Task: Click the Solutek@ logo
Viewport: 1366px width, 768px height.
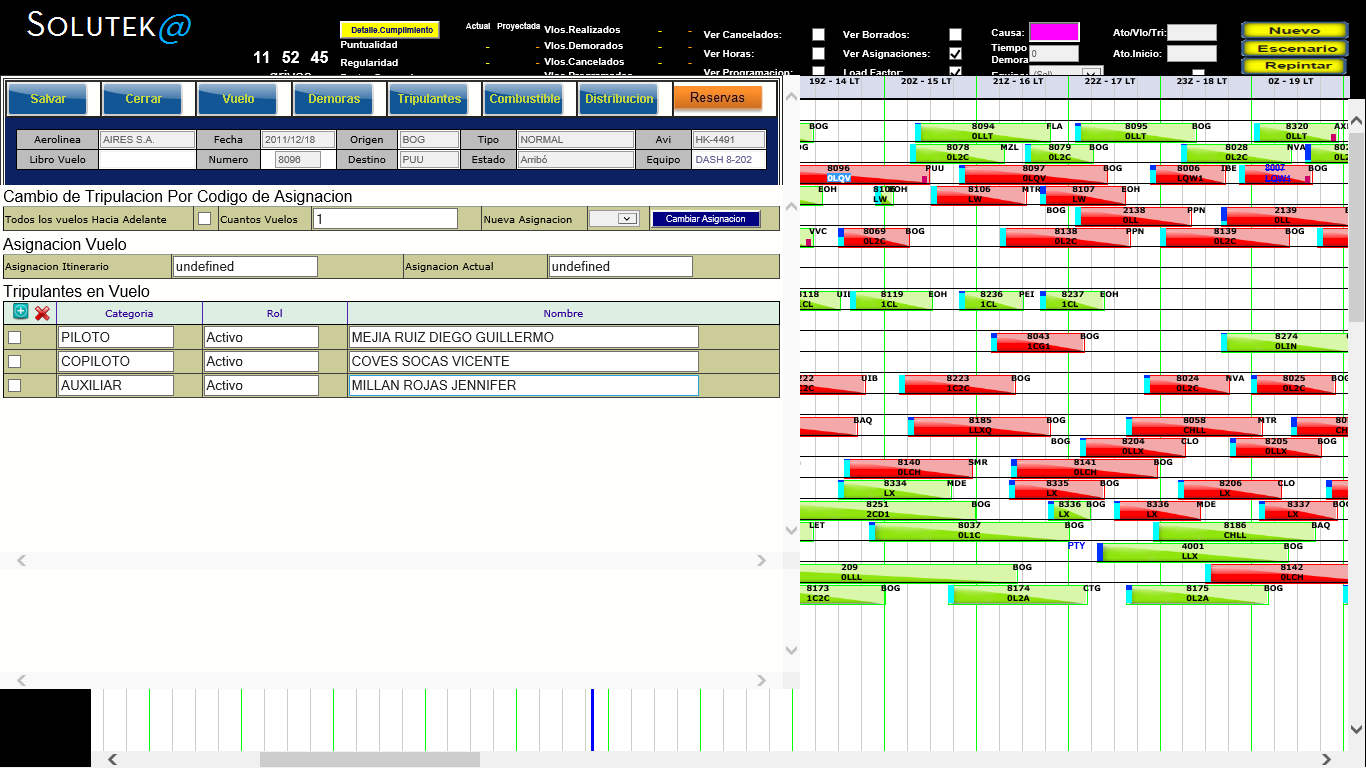Action: pos(109,26)
